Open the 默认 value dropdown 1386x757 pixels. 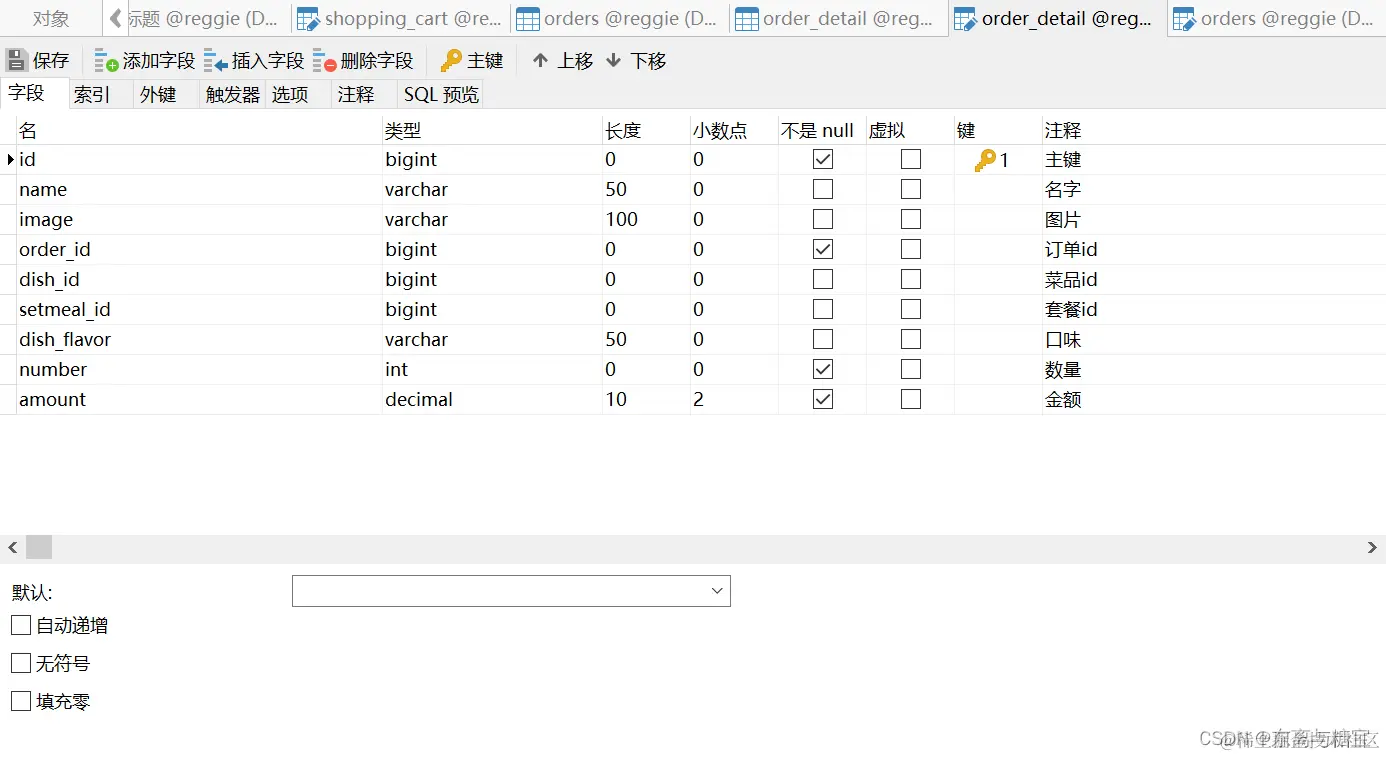pyautogui.click(x=716, y=591)
